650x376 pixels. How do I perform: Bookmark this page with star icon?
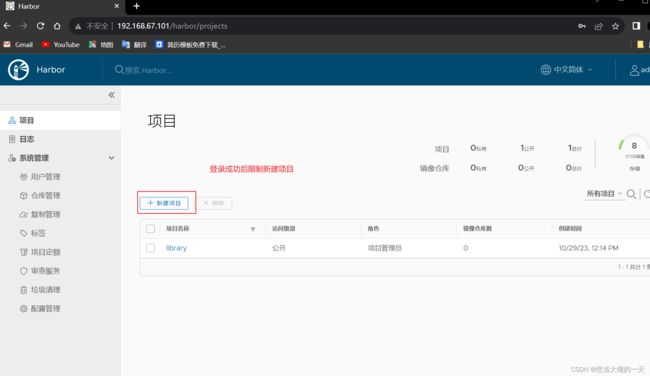tap(616, 26)
